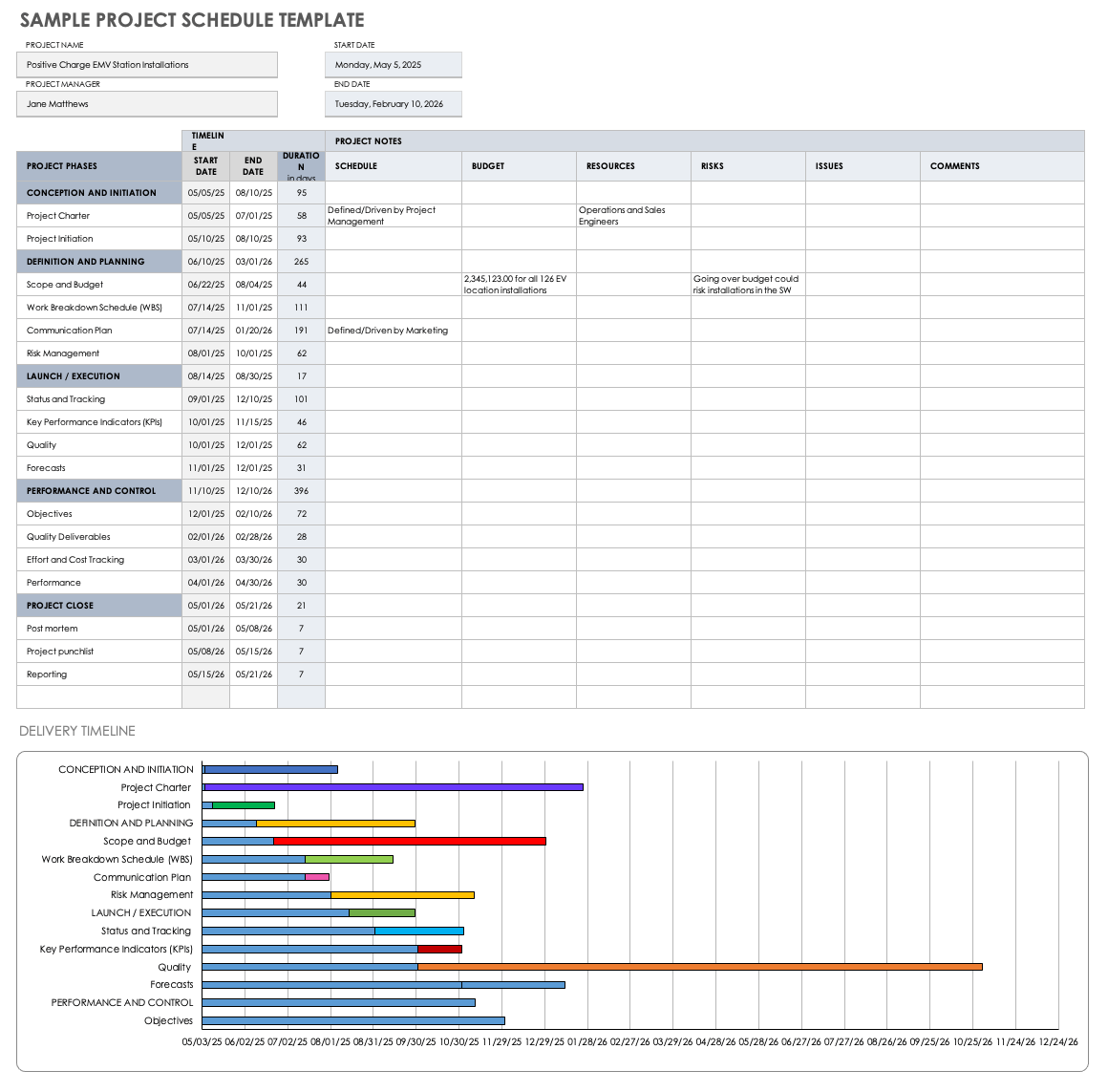Viewport: 1108px width, 1092px height.
Task: Click the Project Name input field
Action: [146, 64]
